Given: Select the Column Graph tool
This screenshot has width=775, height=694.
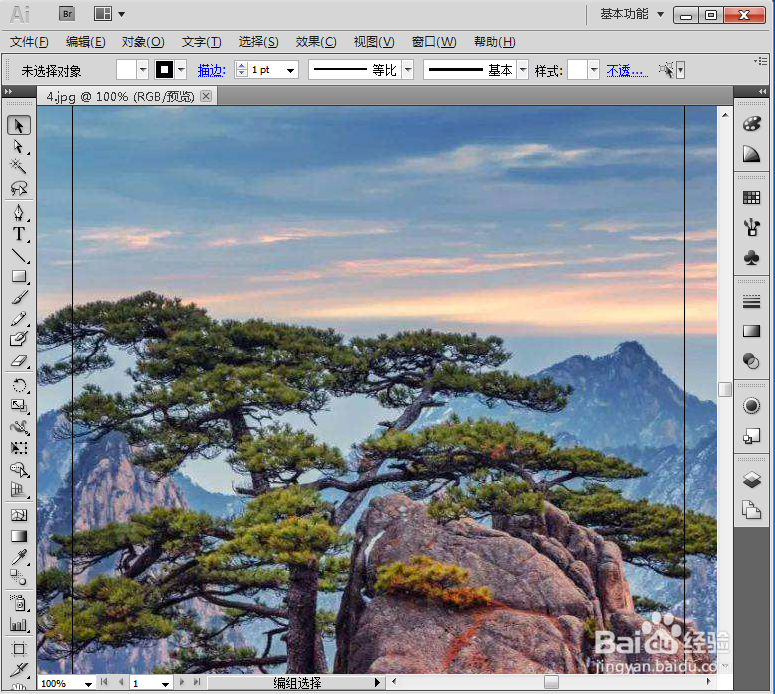Looking at the screenshot, I should 19,625.
